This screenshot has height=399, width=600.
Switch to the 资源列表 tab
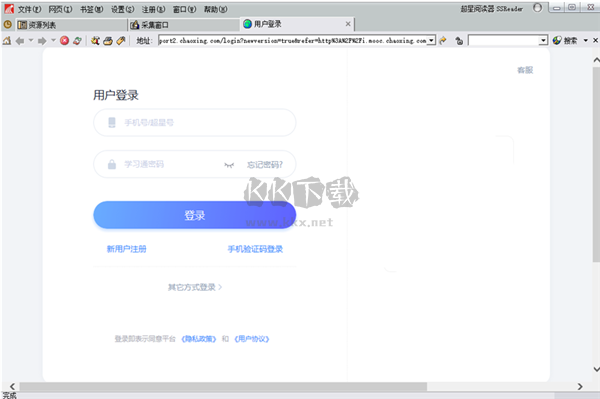click(71, 25)
